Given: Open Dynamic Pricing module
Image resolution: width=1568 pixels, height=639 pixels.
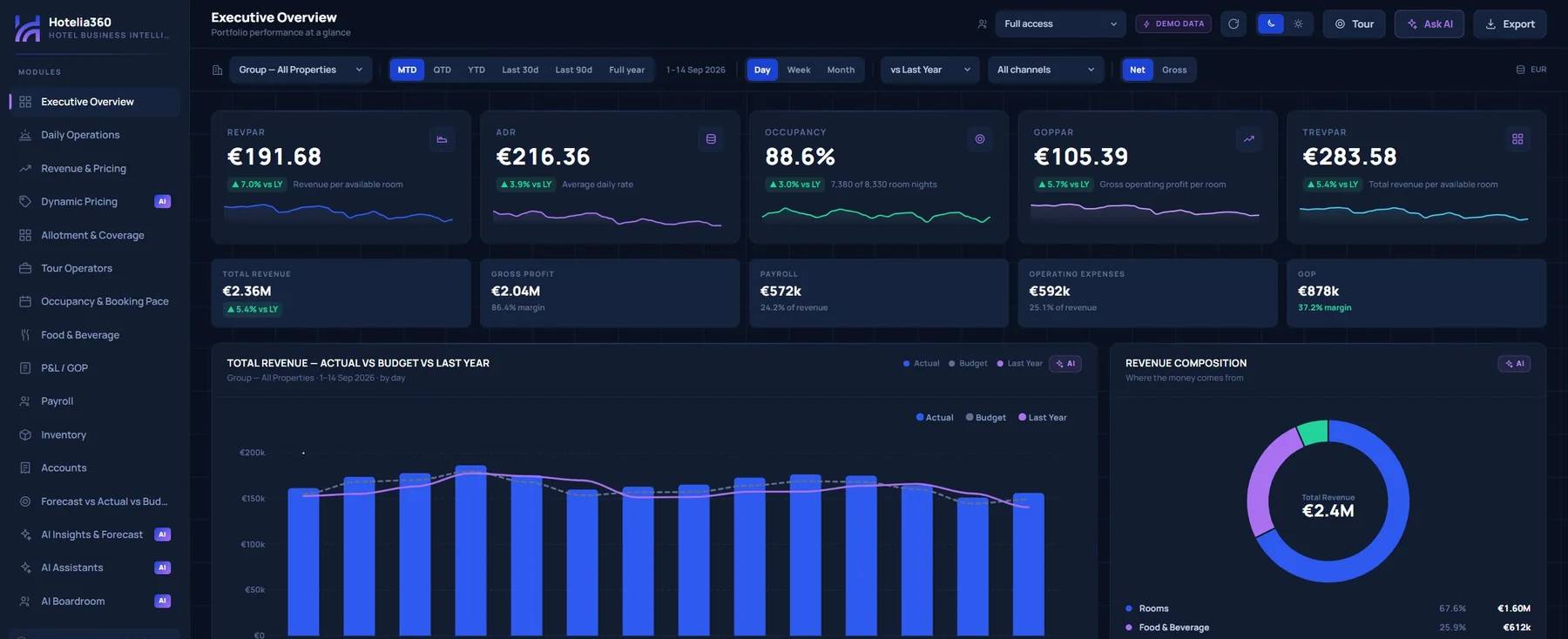Looking at the screenshot, I should pos(95,201).
